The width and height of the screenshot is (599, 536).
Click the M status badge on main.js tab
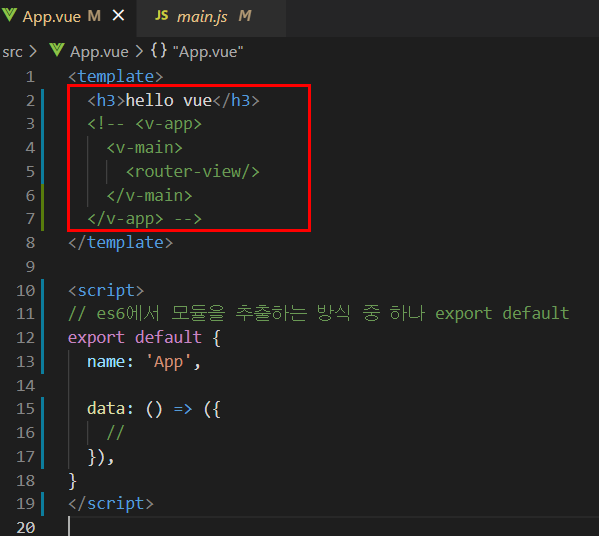click(245, 16)
